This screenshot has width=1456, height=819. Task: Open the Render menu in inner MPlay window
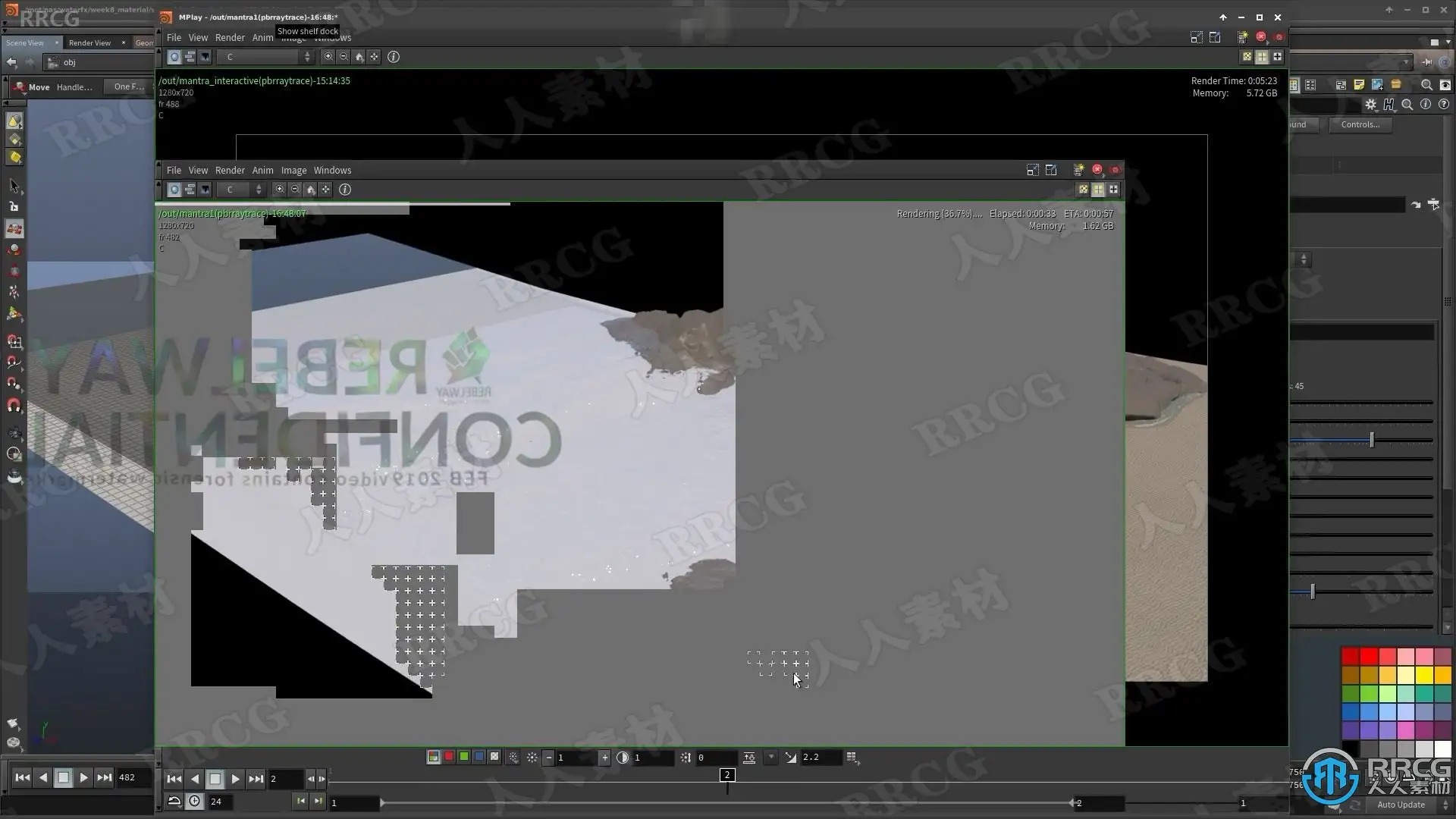pos(230,171)
